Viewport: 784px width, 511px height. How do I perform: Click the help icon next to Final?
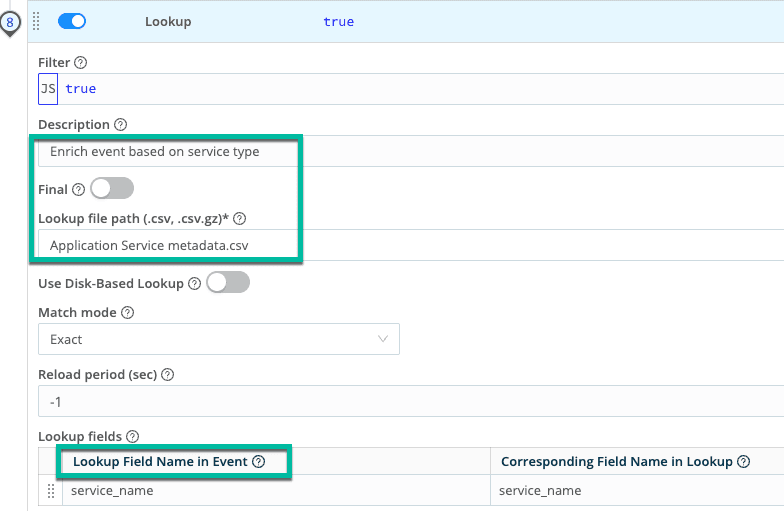pos(79,189)
